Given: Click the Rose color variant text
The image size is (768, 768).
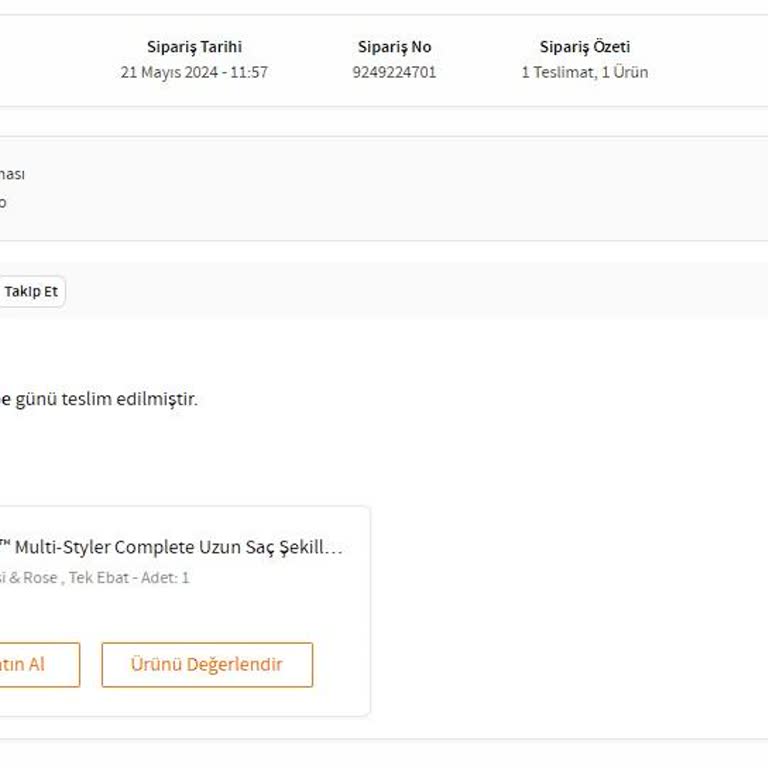Looking at the screenshot, I should click(x=38, y=578).
